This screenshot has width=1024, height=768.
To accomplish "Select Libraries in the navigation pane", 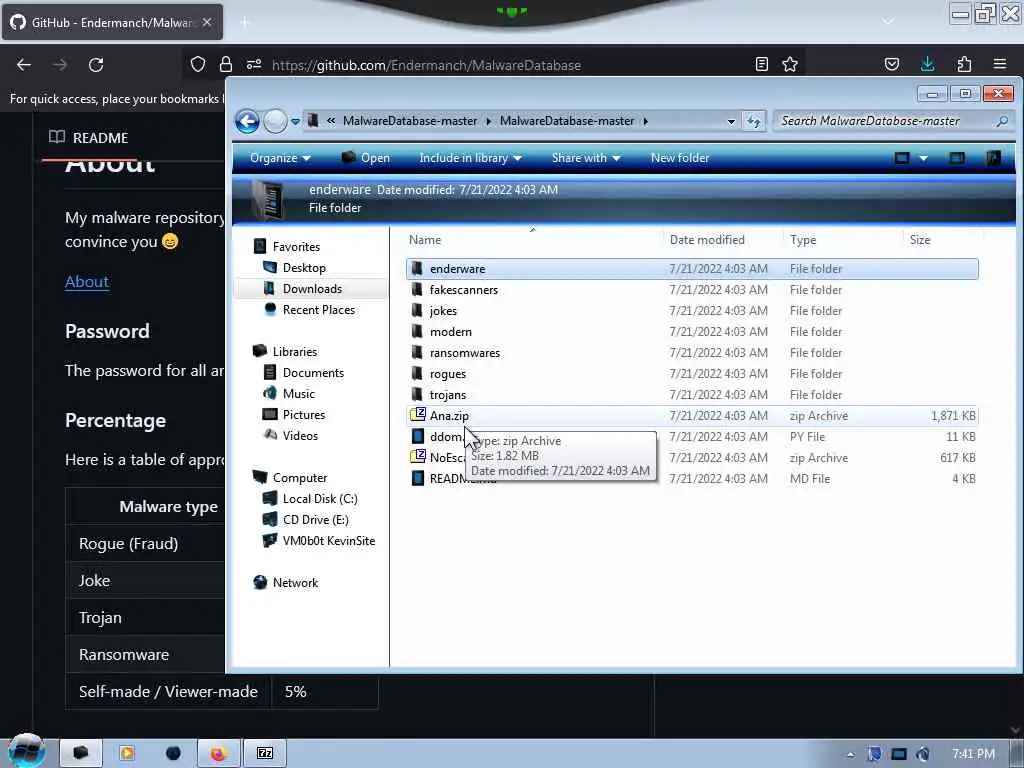I will pos(295,351).
